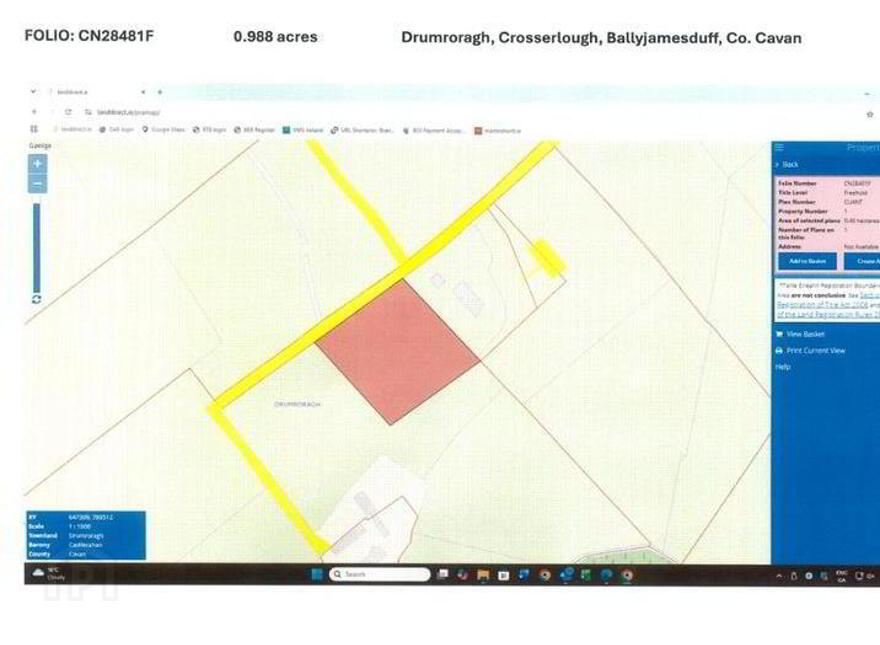Reset map view with the refresh icon below slider
This screenshot has height=645, width=880.
pos(36,299)
